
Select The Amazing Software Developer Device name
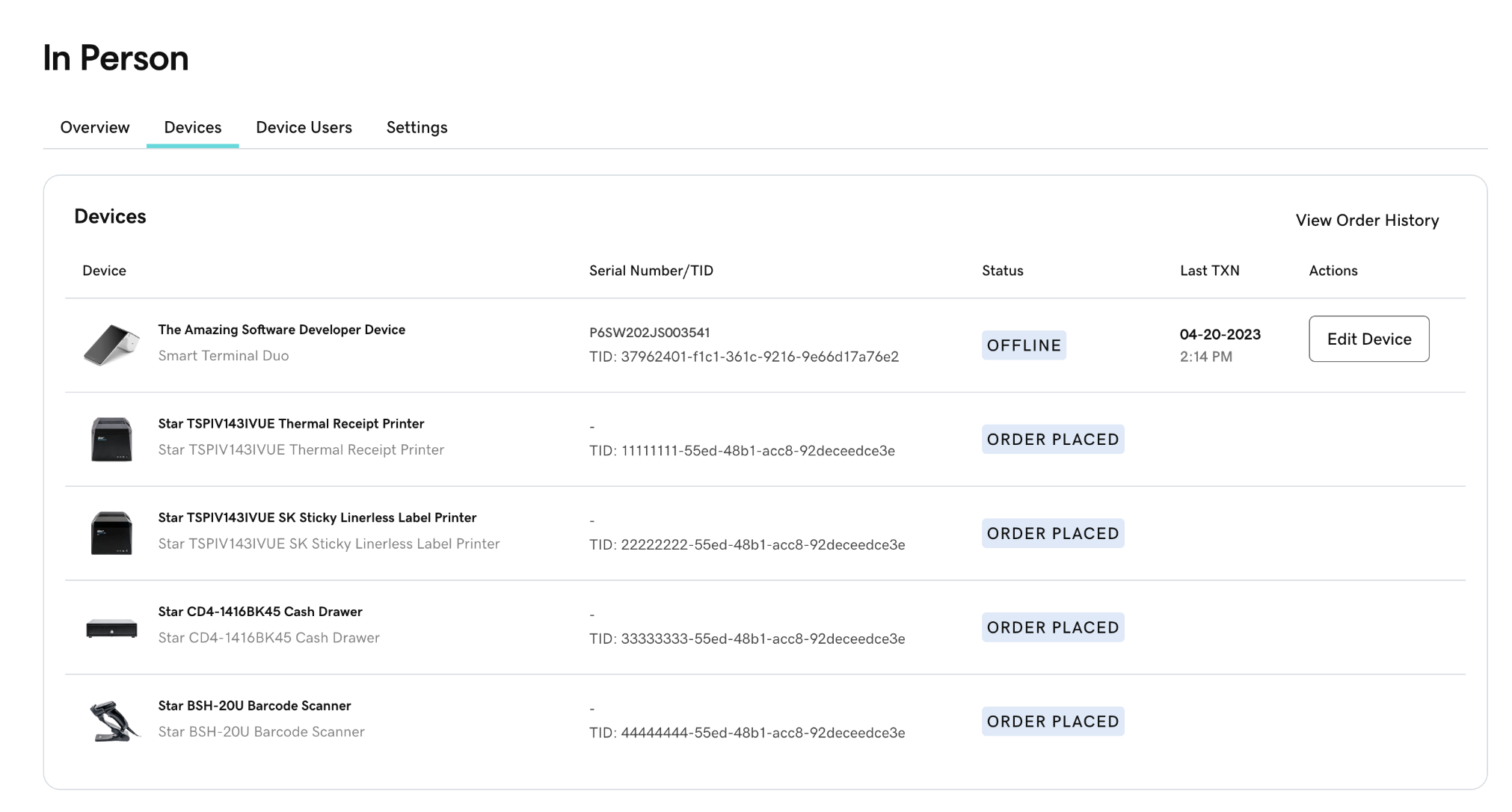pos(281,330)
